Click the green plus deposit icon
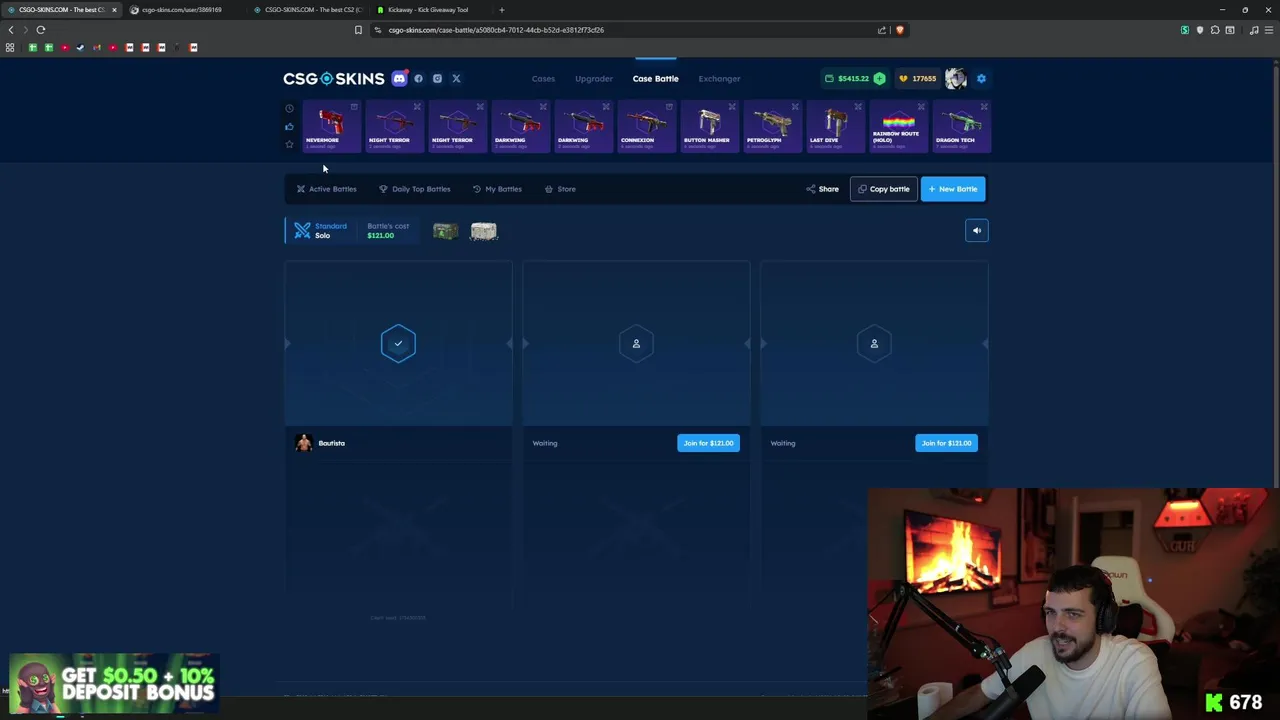 click(x=879, y=78)
